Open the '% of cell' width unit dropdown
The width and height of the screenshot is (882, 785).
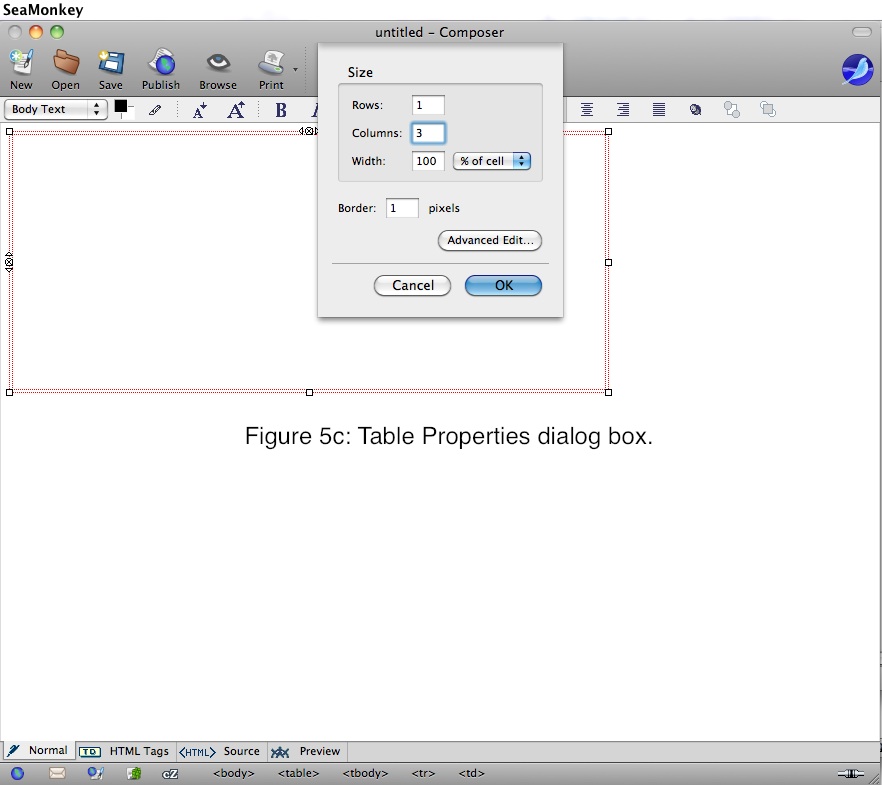(492, 161)
